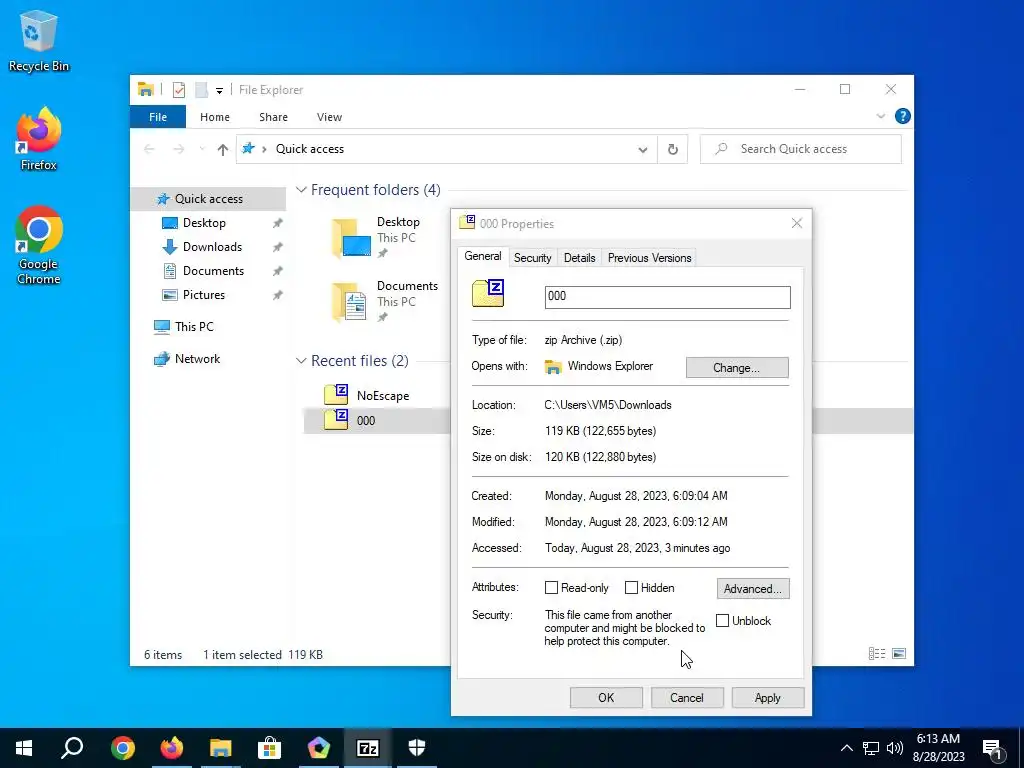This screenshot has height=768, width=1024.
Task: Open Microsoft Store from the taskbar
Action: point(270,748)
